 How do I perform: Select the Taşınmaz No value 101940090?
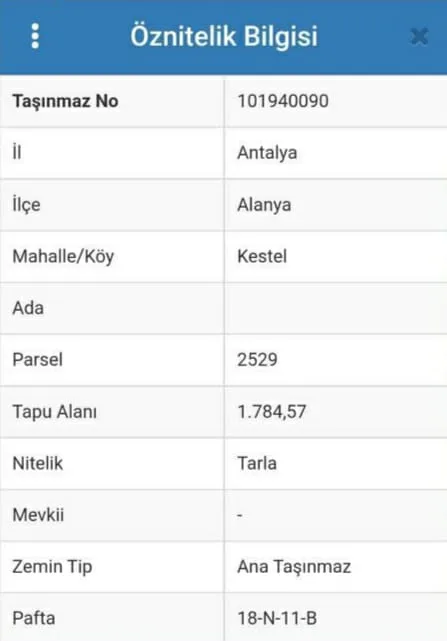[x=283, y=101]
